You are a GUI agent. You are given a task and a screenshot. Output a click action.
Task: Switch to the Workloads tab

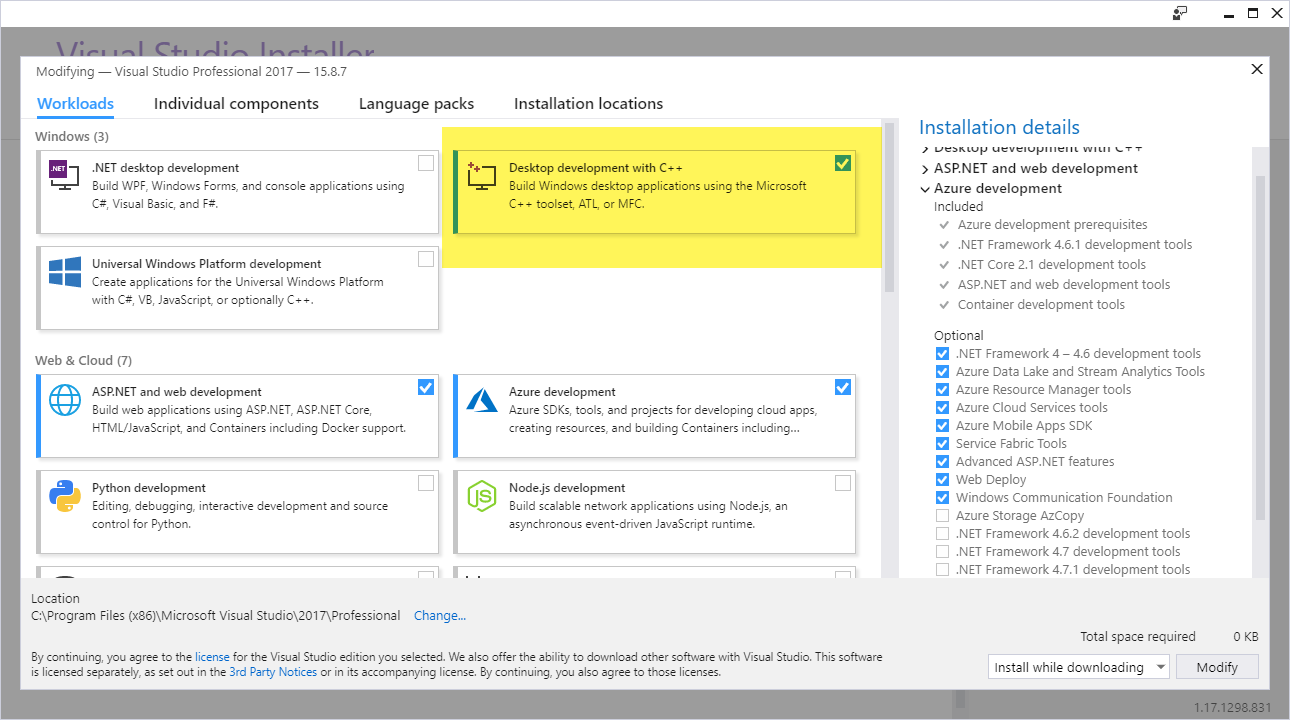75,104
